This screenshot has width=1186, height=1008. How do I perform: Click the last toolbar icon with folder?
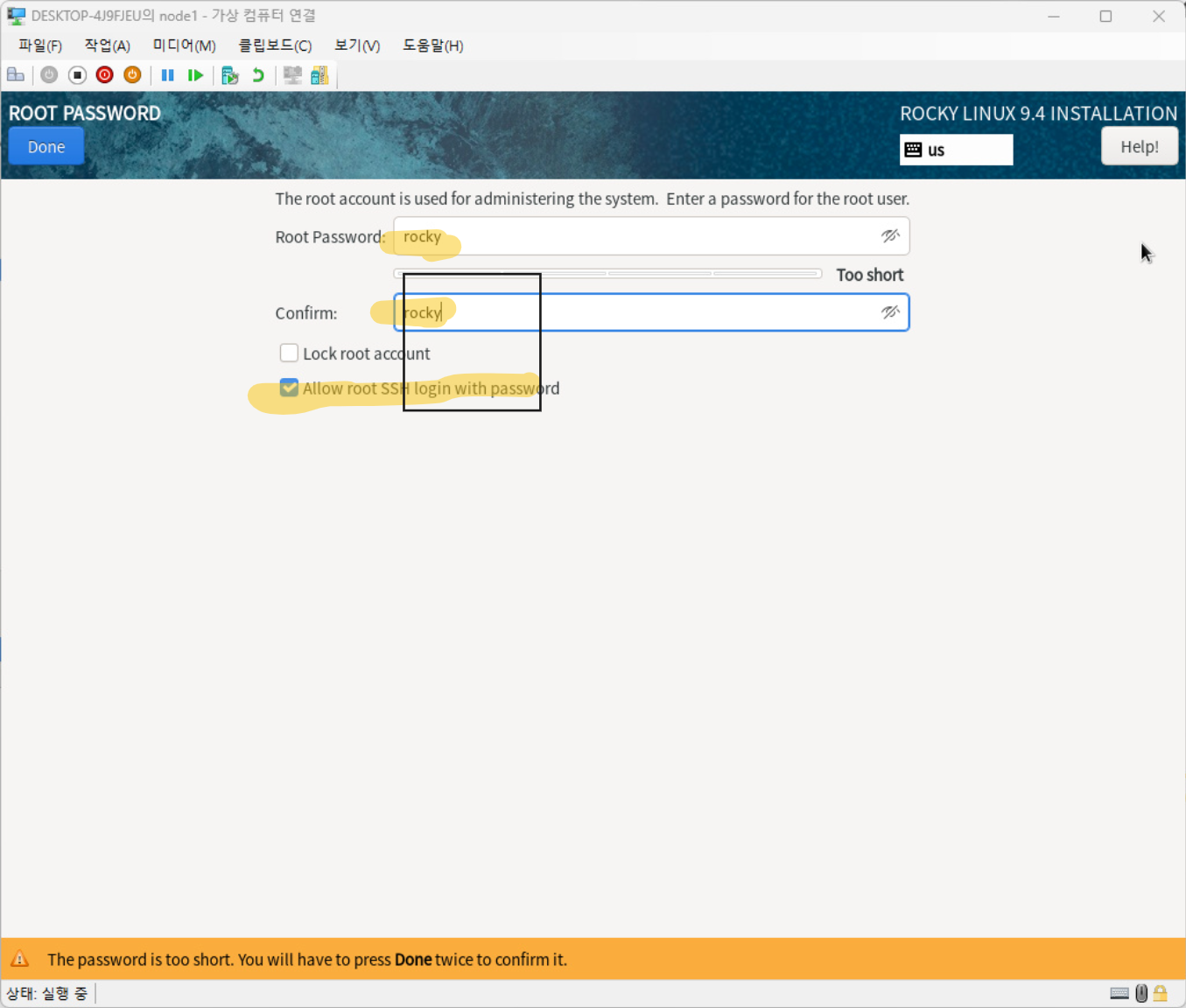point(320,75)
